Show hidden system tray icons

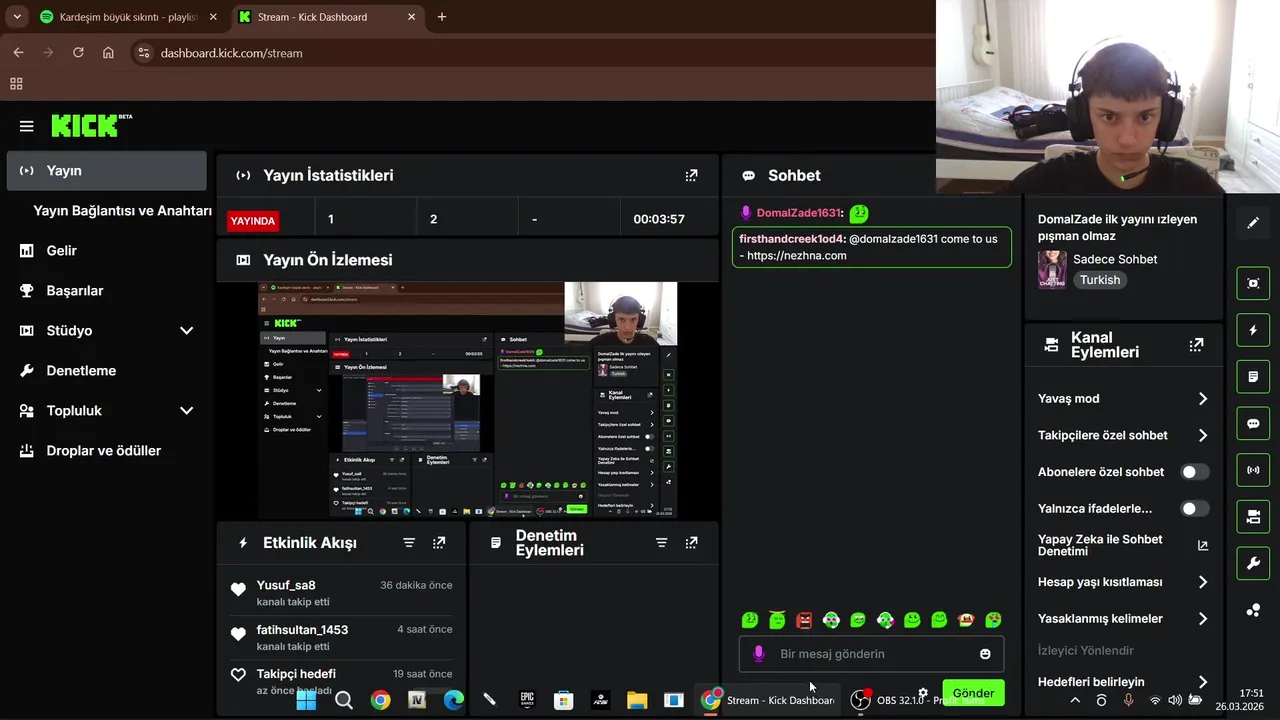coord(1075,700)
